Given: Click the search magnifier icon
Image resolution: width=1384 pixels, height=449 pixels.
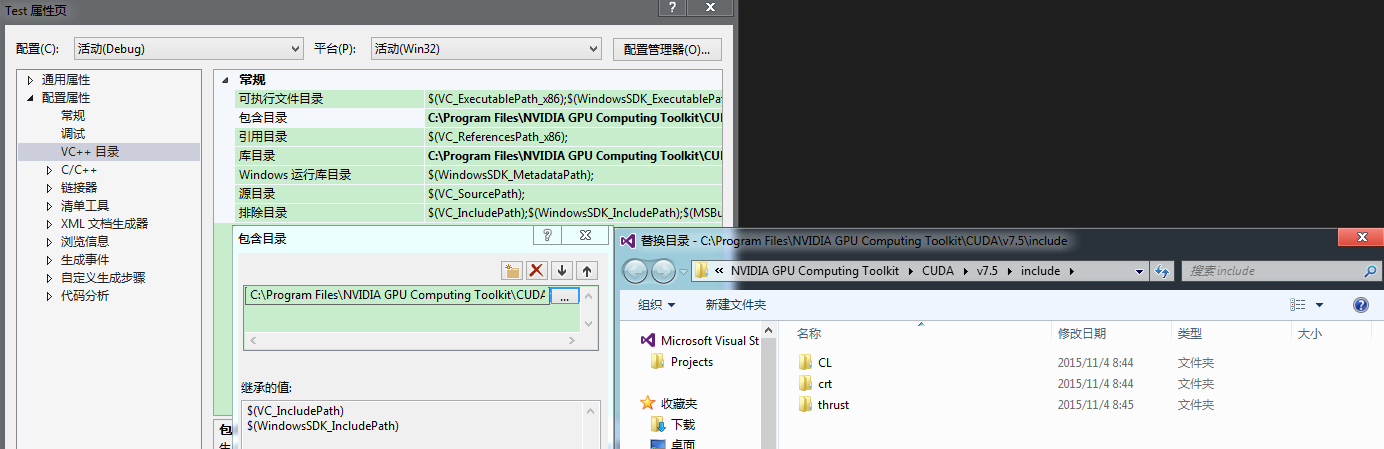Looking at the screenshot, I should click(x=1370, y=271).
